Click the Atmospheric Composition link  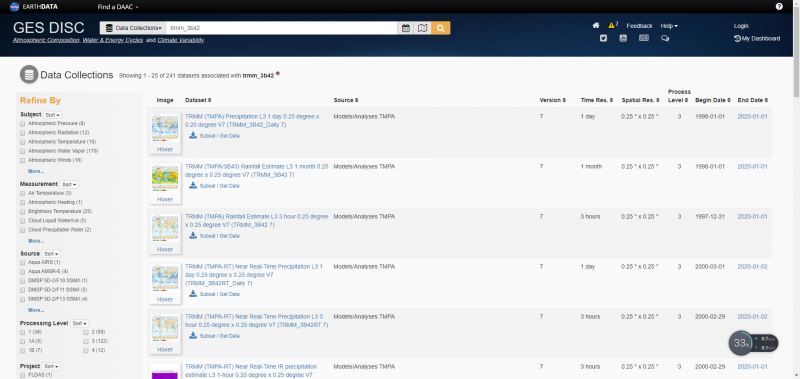46,40
